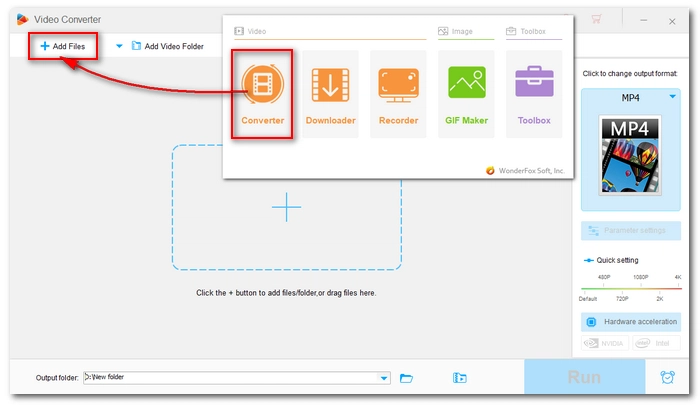The height and width of the screenshot is (405, 700).
Task: Click the 720P mark on quick setting
Action: pos(622,298)
